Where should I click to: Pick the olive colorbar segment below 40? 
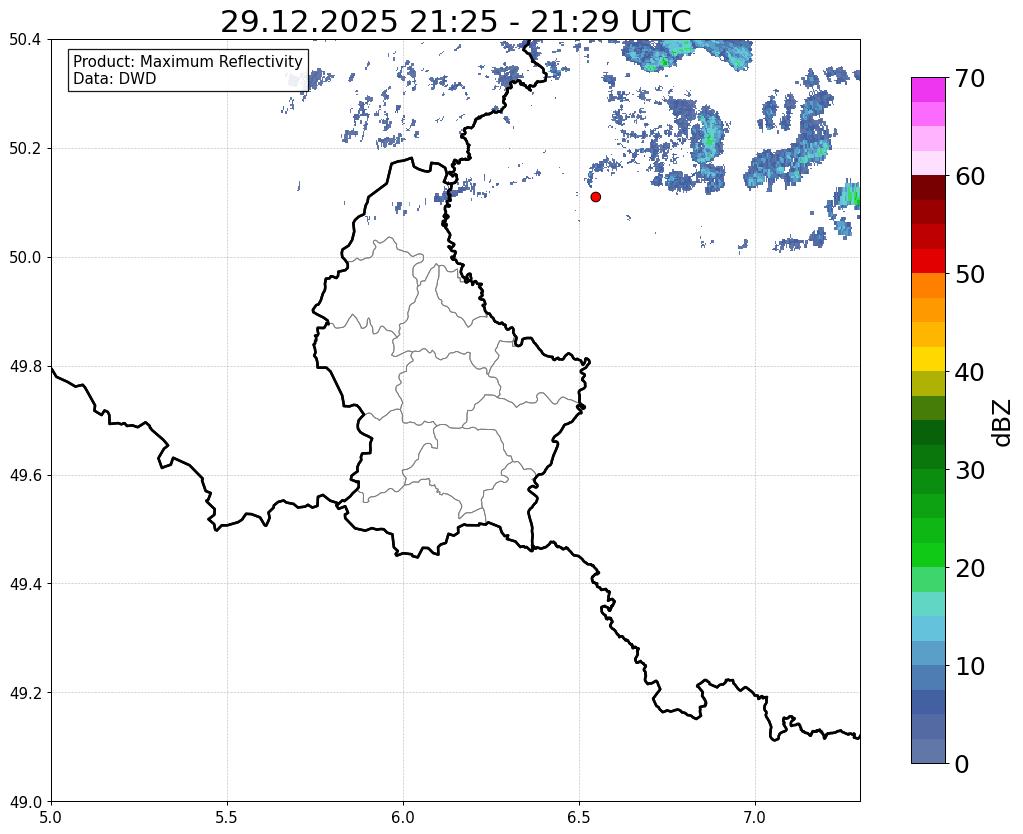(x=928, y=384)
